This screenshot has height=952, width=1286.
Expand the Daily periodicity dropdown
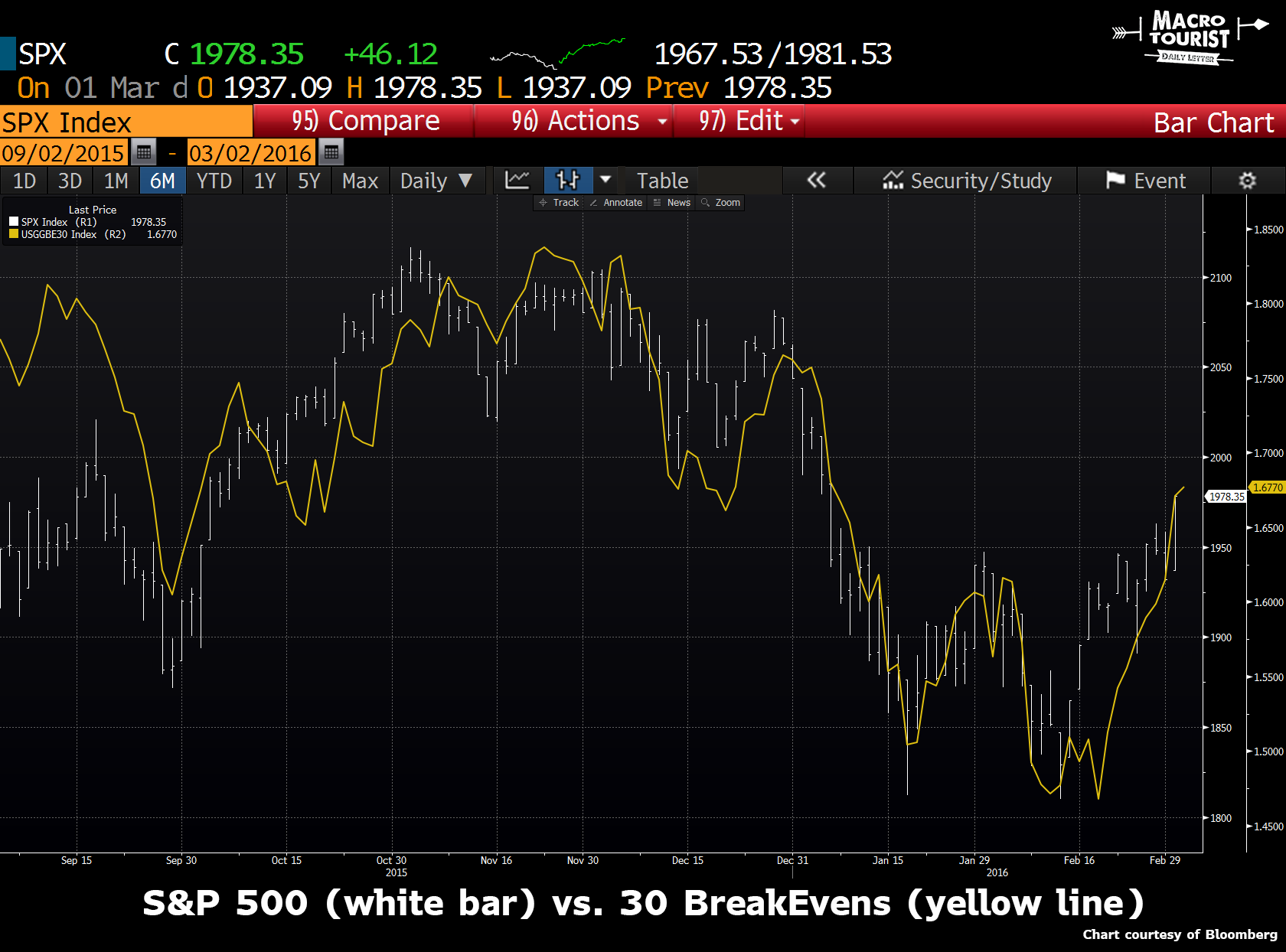pyautogui.click(x=436, y=181)
